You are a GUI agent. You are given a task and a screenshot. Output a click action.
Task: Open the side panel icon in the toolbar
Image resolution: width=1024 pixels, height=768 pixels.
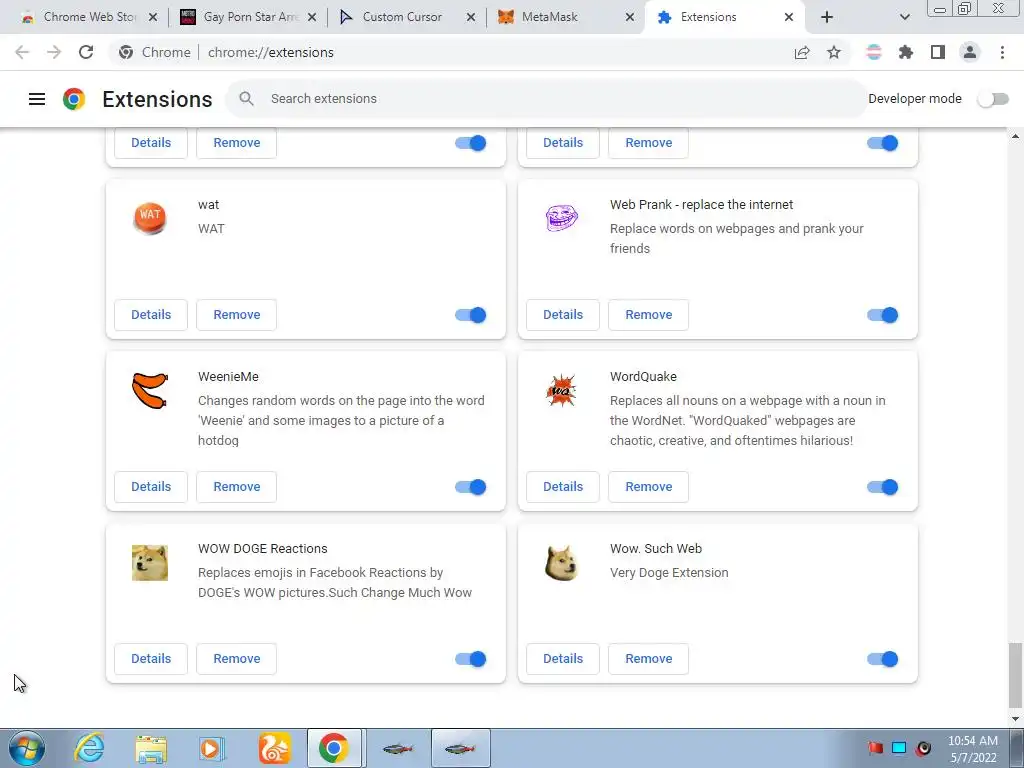point(938,52)
